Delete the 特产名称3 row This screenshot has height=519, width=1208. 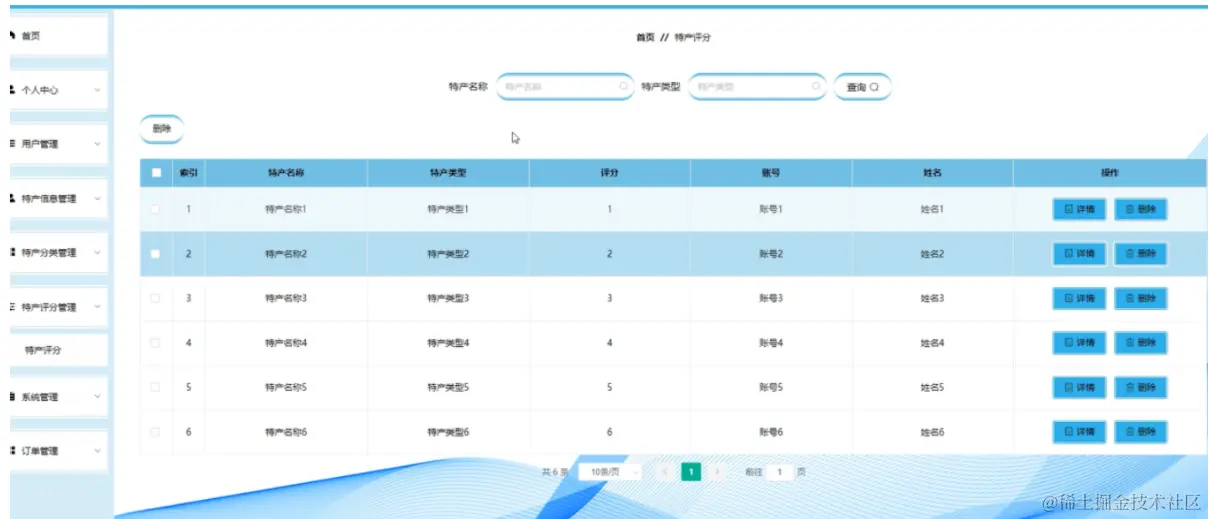1140,298
